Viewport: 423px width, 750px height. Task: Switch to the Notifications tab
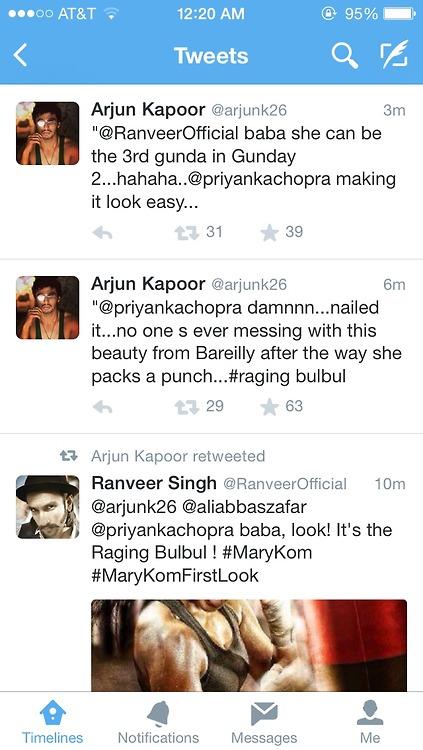pos(158,722)
